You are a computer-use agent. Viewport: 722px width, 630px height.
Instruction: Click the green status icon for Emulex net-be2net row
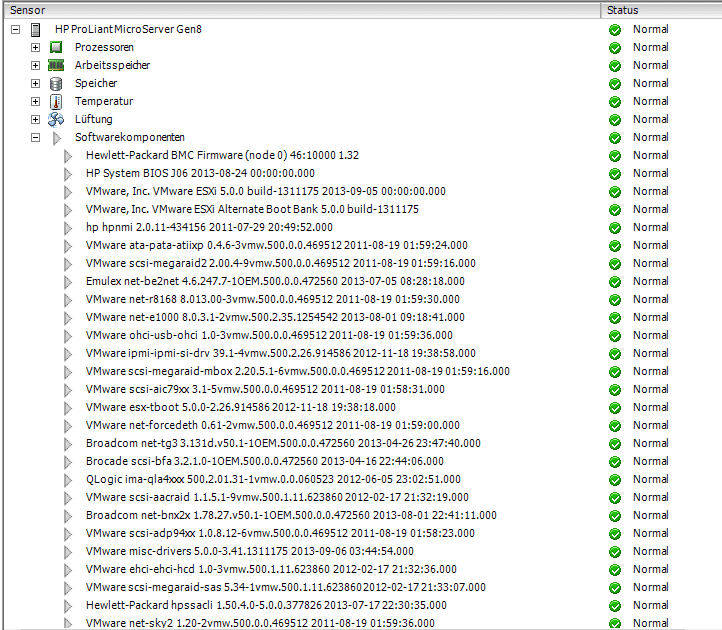pyautogui.click(x=615, y=282)
